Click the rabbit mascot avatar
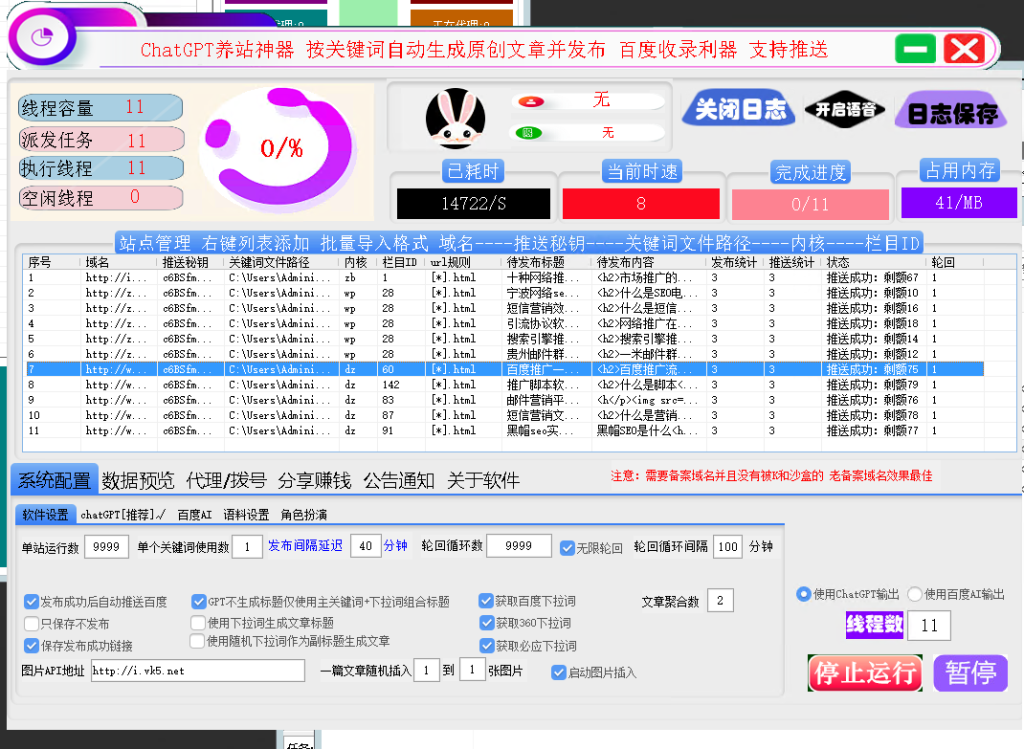The image size is (1024, 749). pyautogui.click(x=456, y=119)
